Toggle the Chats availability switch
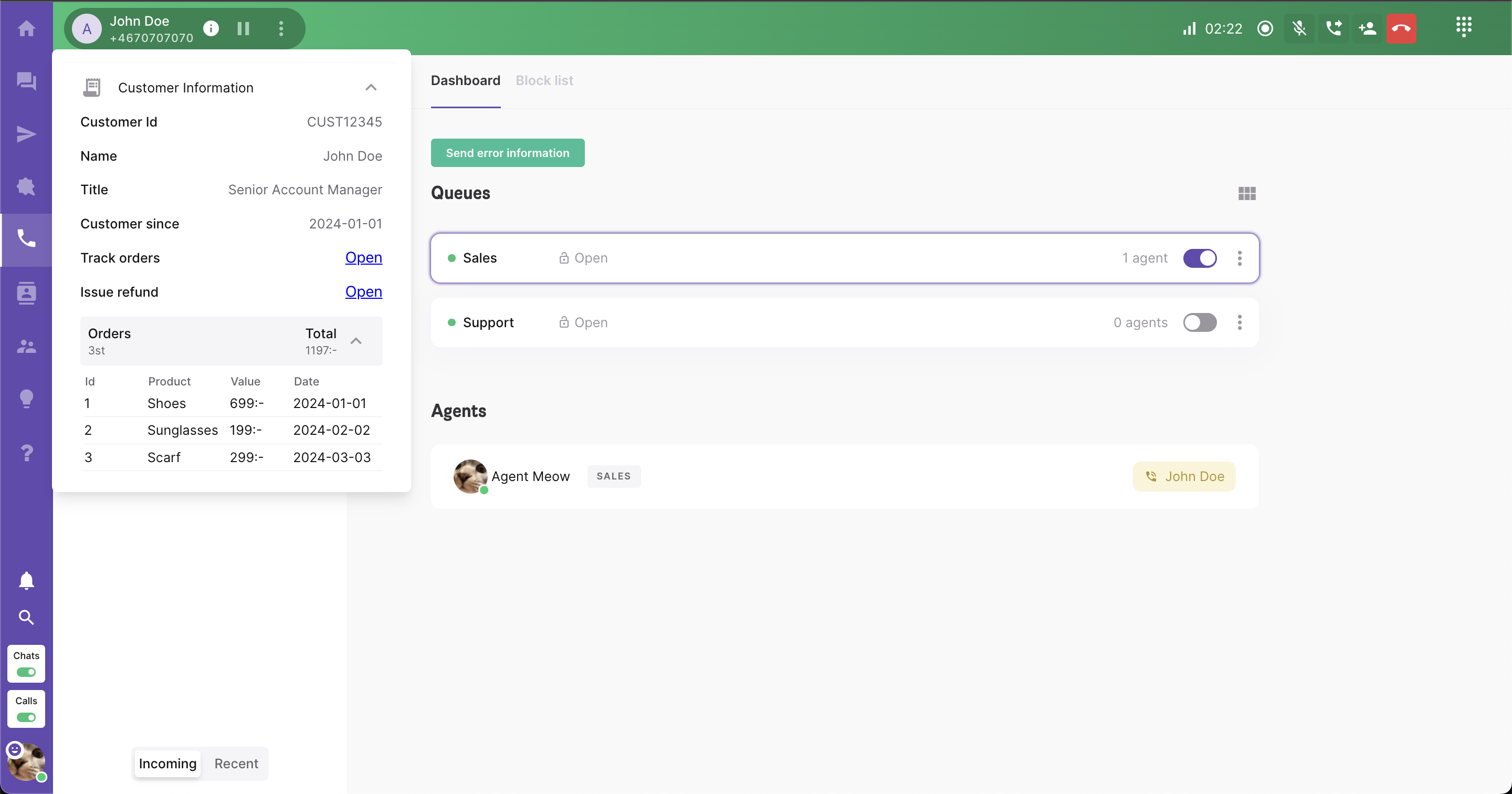Viewport: 1512px width, 794px height. (26, 672)
